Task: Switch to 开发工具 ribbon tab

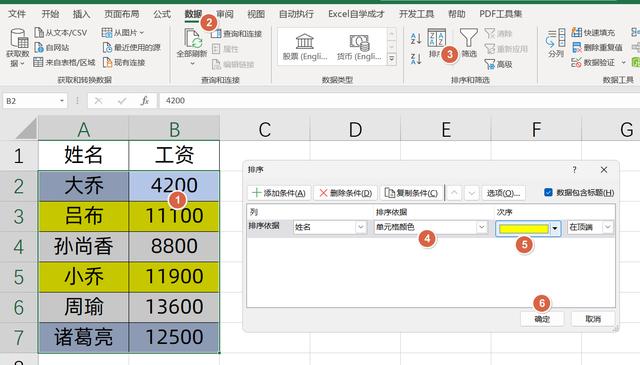Action: click(416, 14)
